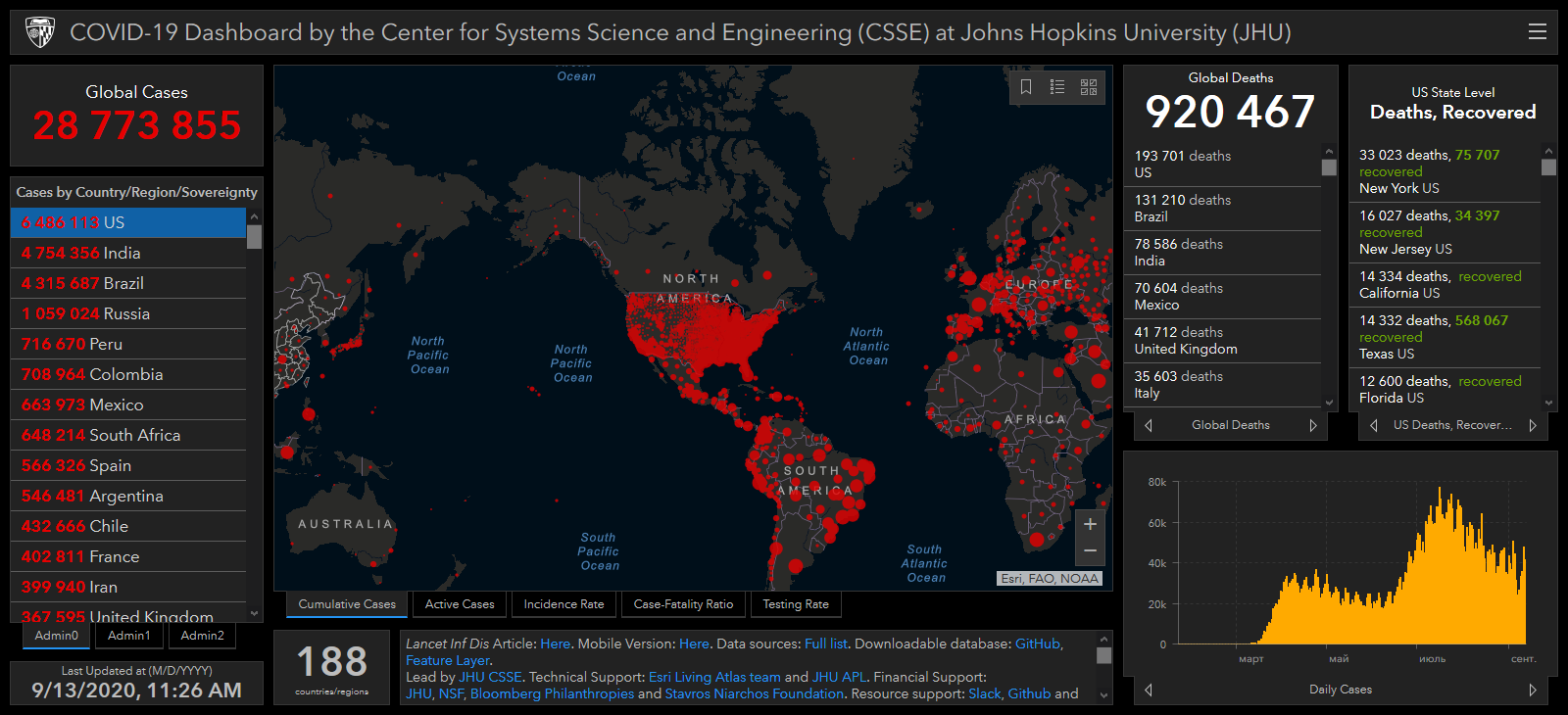Select Brazil in cases list
Viewport: 1568px width, 715px height.
[128, 283]
